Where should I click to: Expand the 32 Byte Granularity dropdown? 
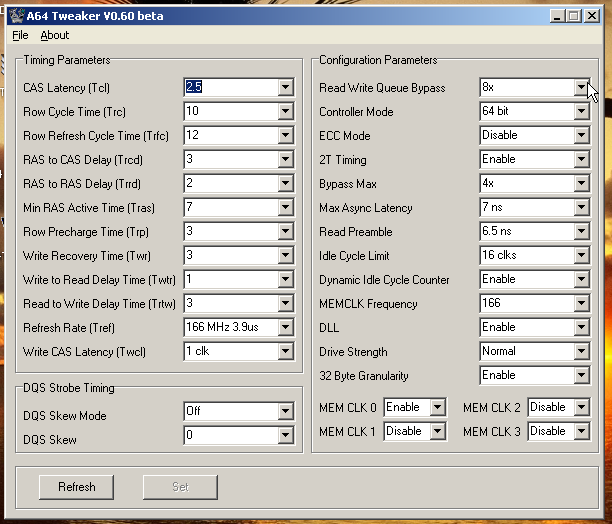click(x=582, y=375)
